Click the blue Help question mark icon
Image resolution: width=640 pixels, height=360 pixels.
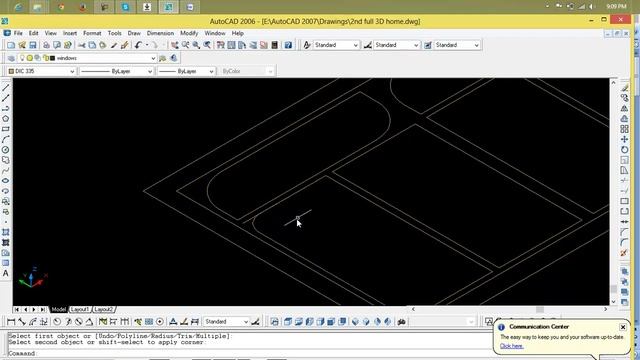288,45
